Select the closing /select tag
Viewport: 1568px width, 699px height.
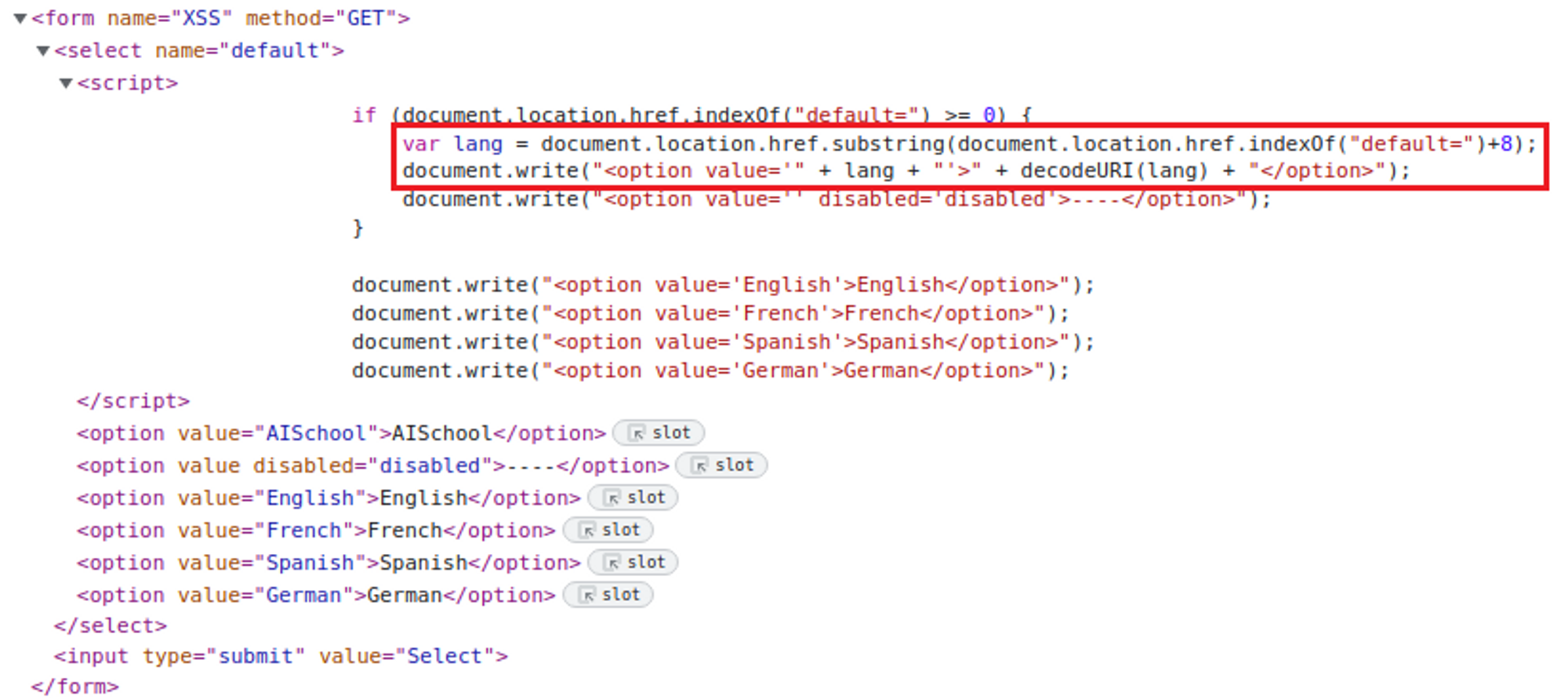coord(111,625)
